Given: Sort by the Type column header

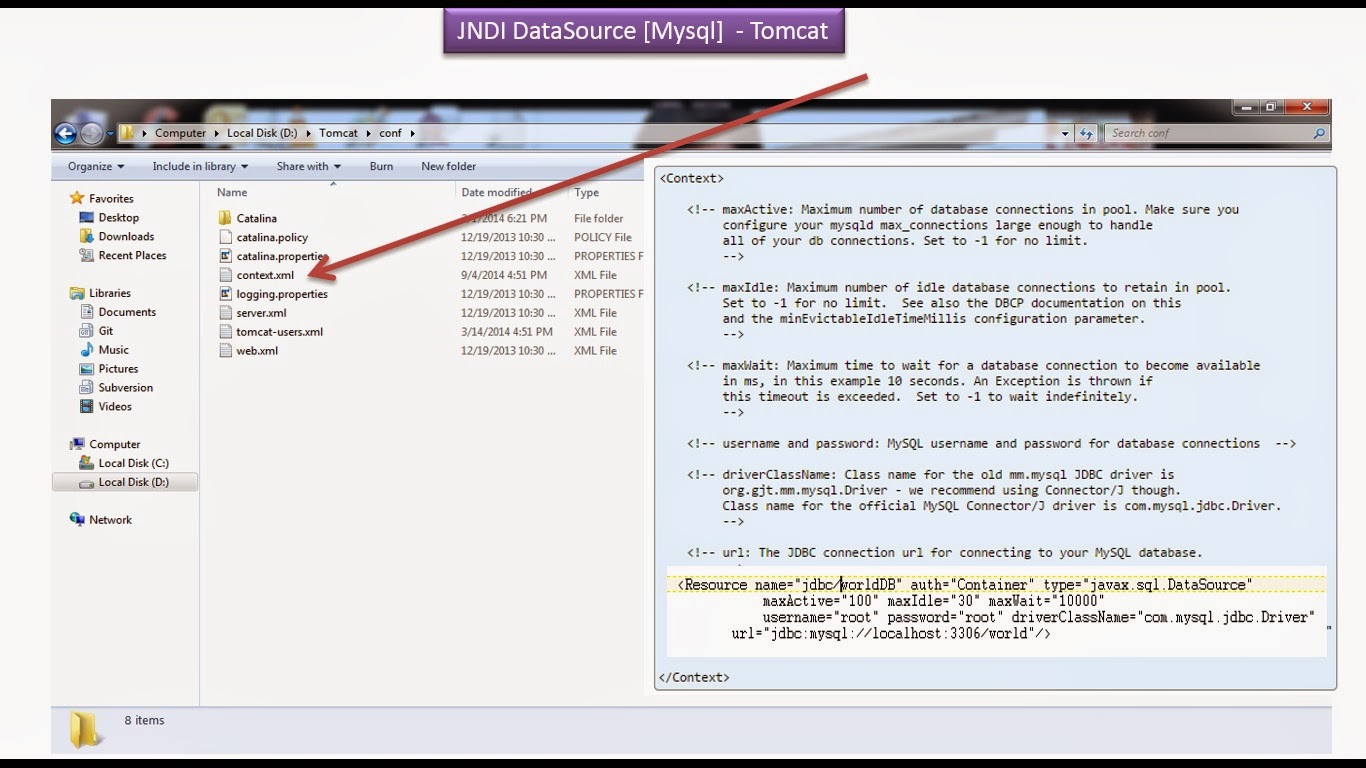Looking at the screenshot, I should pos(587,192).
